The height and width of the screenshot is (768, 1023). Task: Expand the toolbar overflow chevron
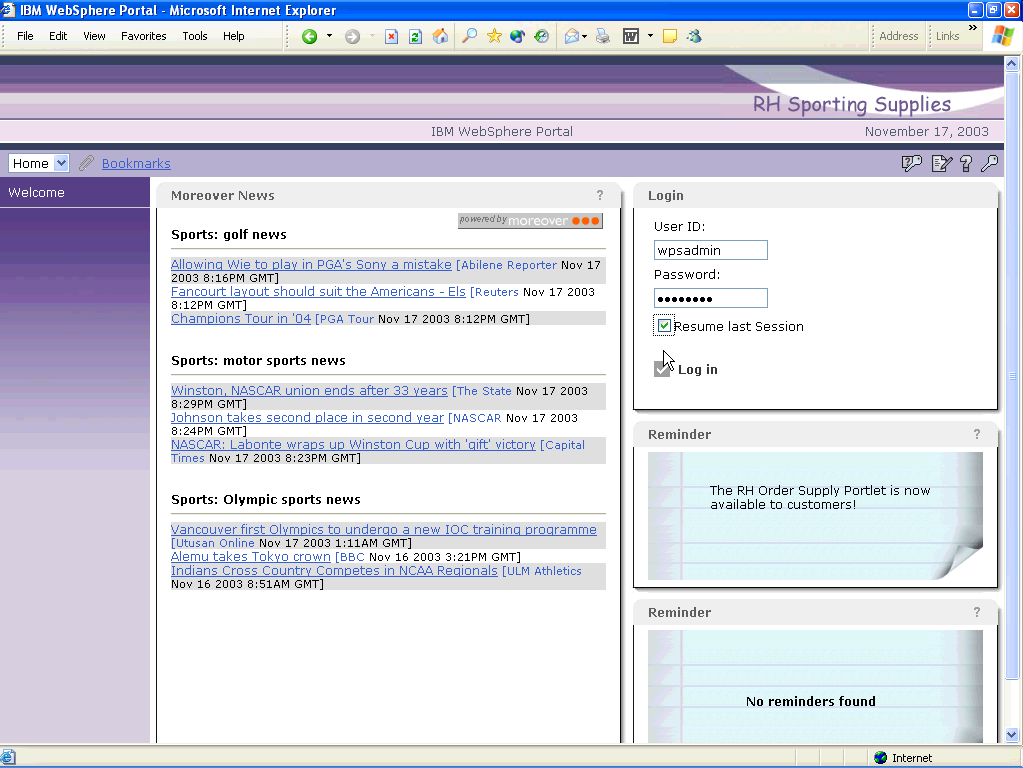point(973,27)
